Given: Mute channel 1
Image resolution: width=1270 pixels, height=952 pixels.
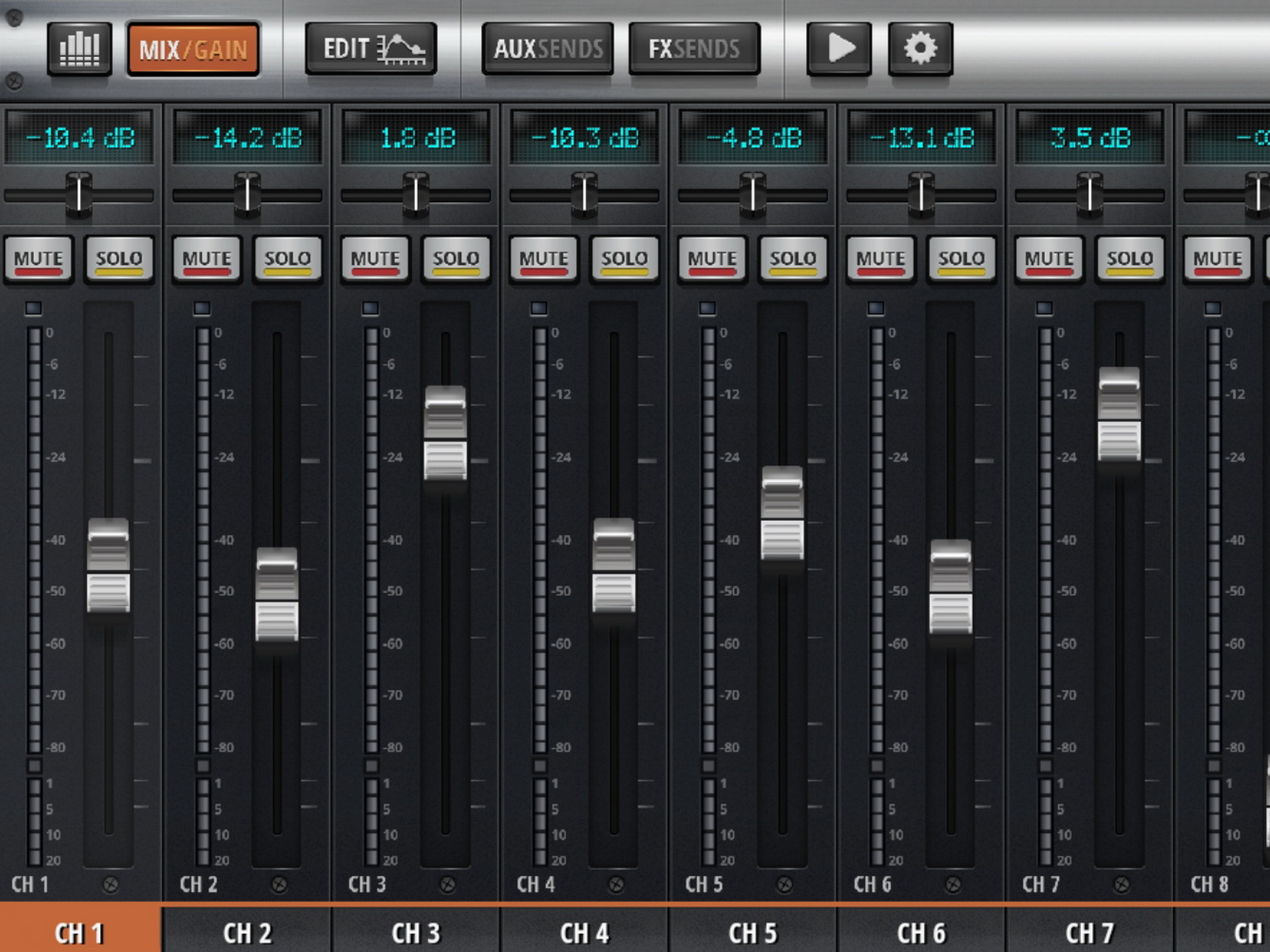Looking at the screenshot, I should coord(39,259).
